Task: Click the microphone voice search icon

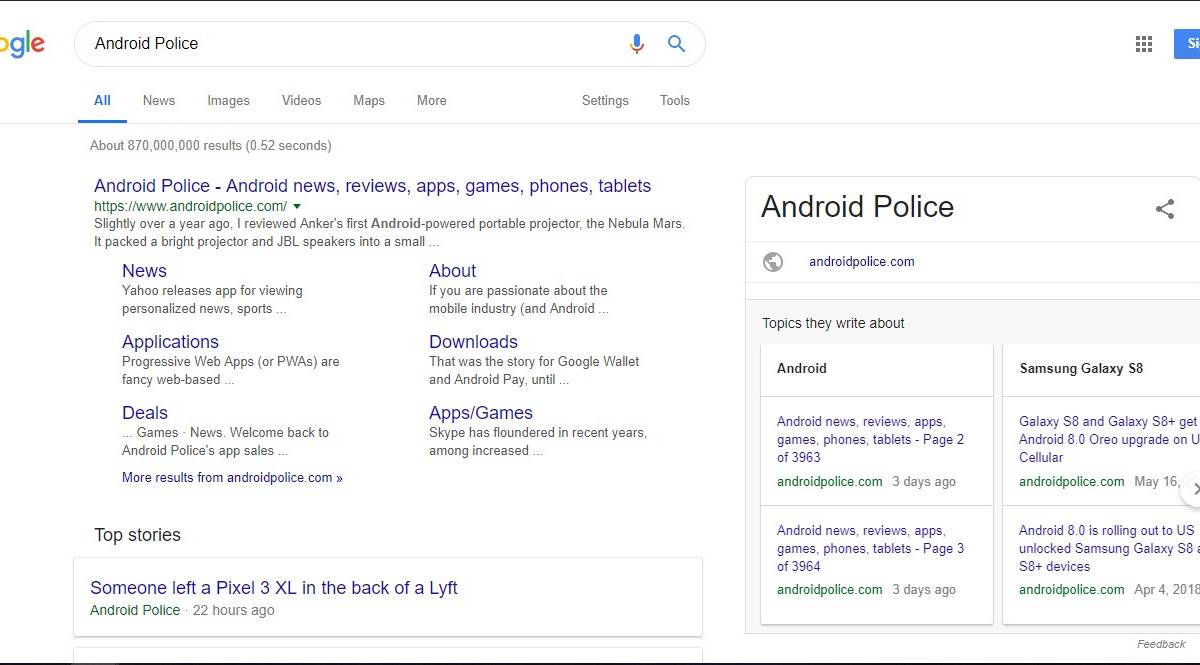Action: [x=636, y=44]
